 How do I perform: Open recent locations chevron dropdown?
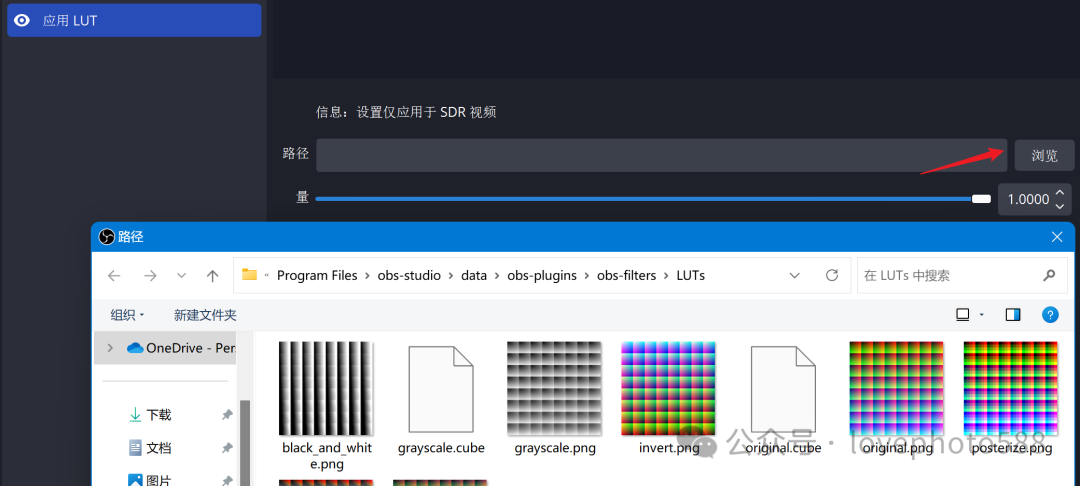click(x=181, y=275)
